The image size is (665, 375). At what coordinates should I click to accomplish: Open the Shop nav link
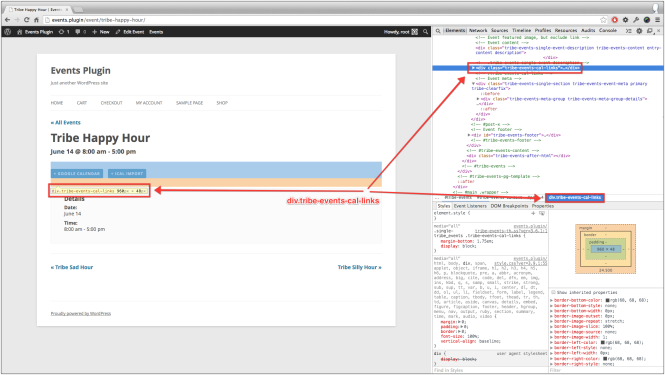pos(222,103)
